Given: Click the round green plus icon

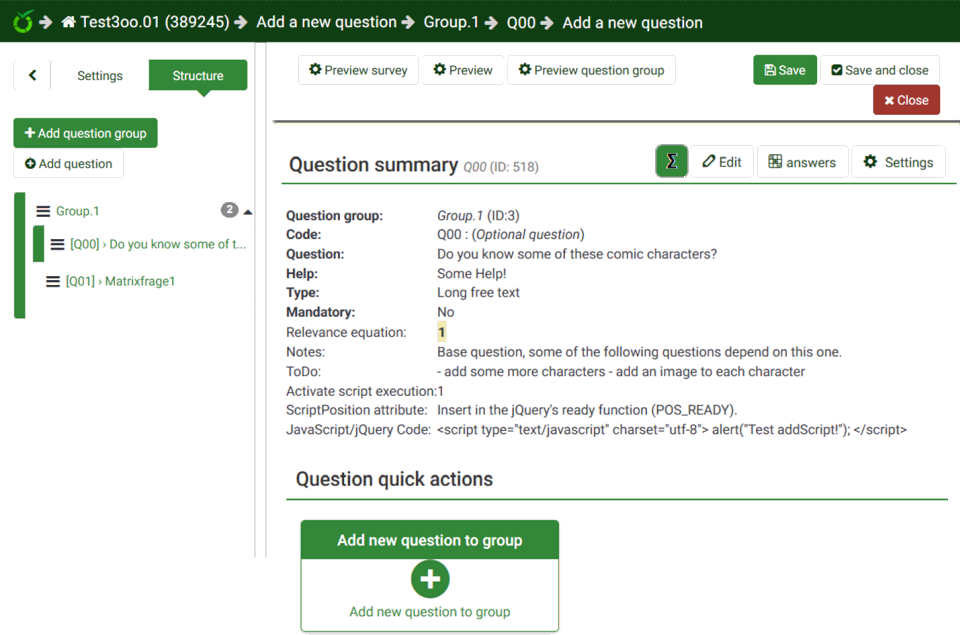Looking at the screenshot, I should pyautogui.click(x=430, y=579).
